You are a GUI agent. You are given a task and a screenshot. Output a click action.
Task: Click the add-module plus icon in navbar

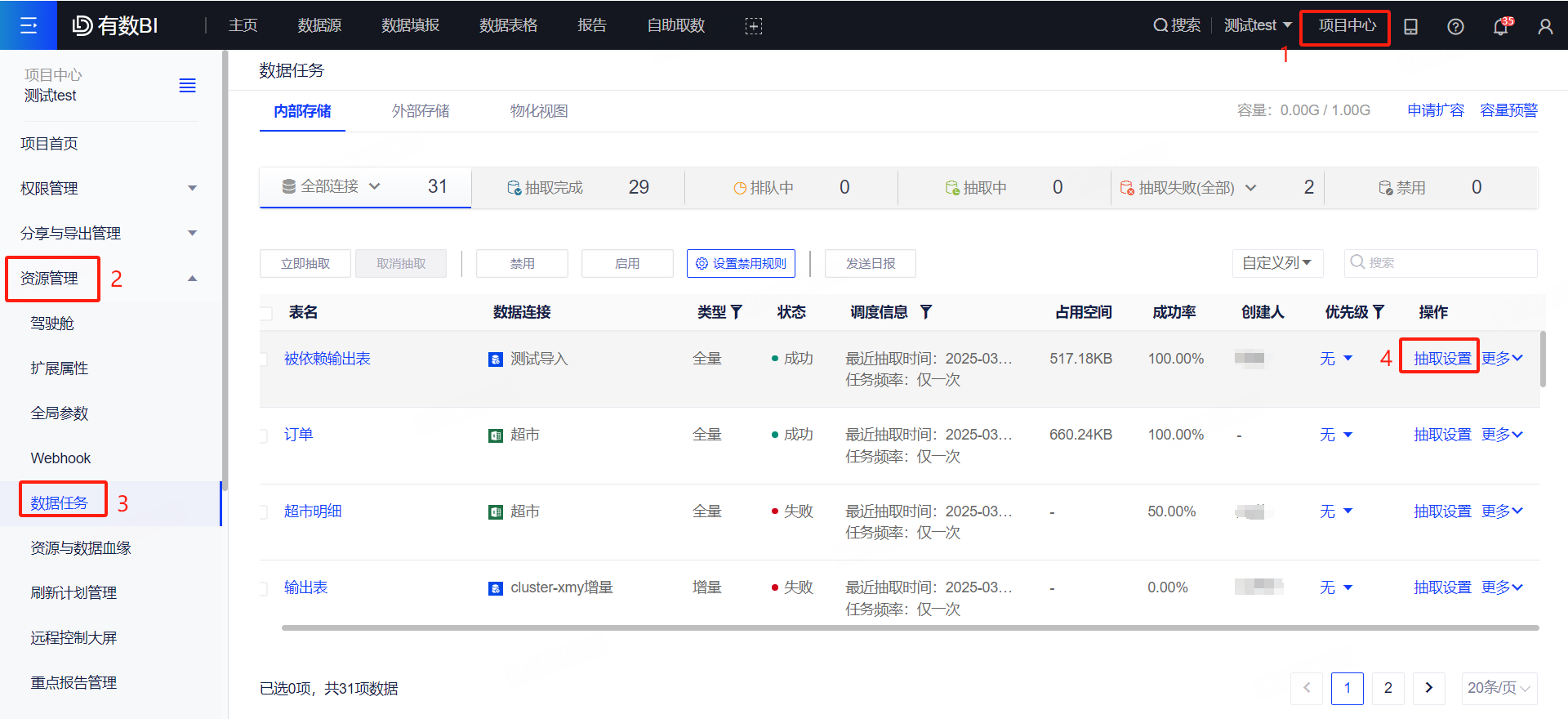753,26
